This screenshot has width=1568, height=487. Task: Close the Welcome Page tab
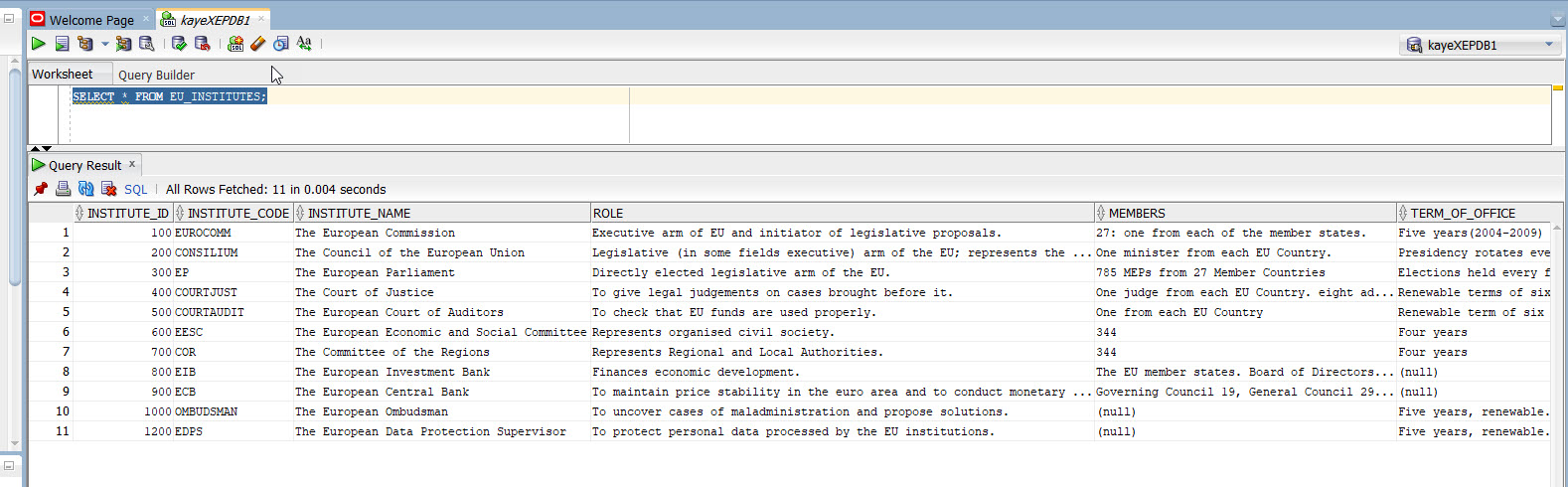[147, 19]
